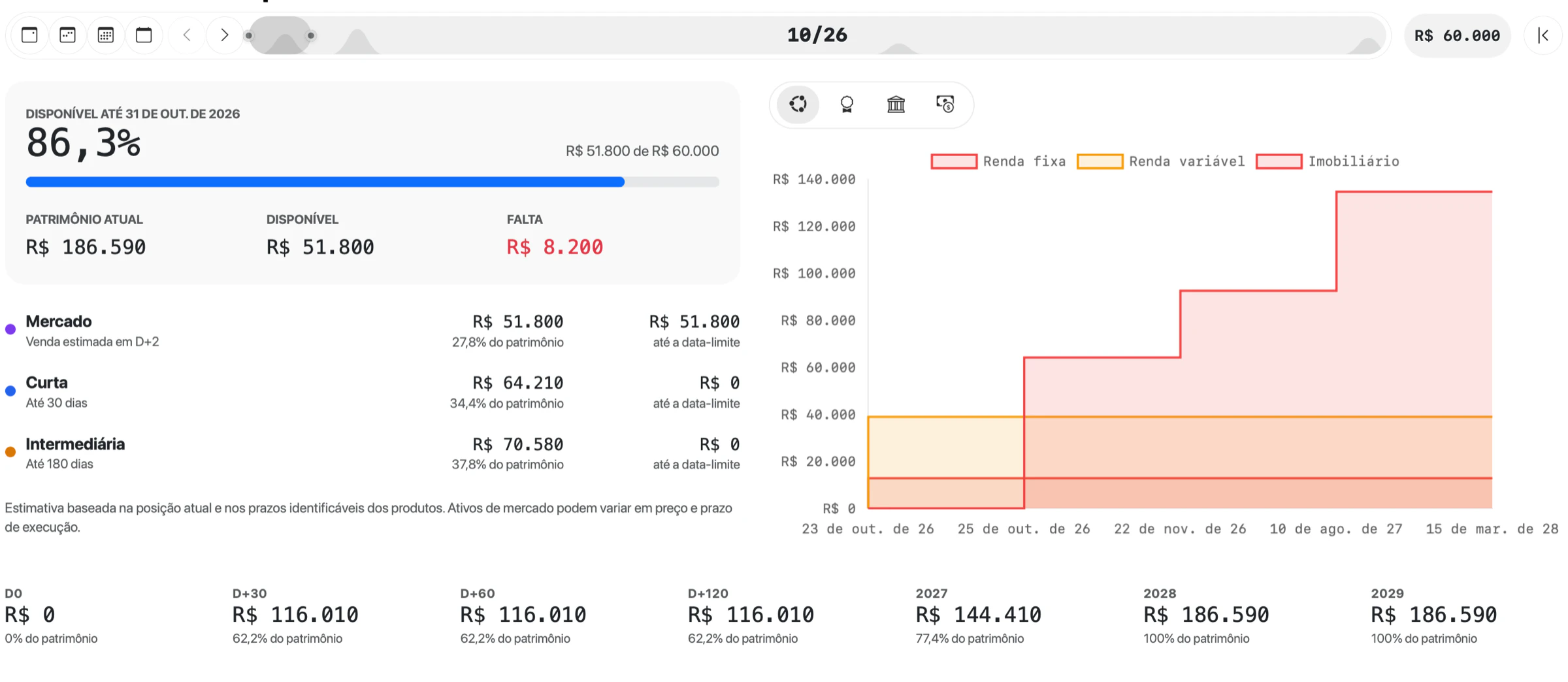Toggle the Imobiliário legend swatch
The height and width of the screenshot is (682, 1568).
(x=1279, y=161)
